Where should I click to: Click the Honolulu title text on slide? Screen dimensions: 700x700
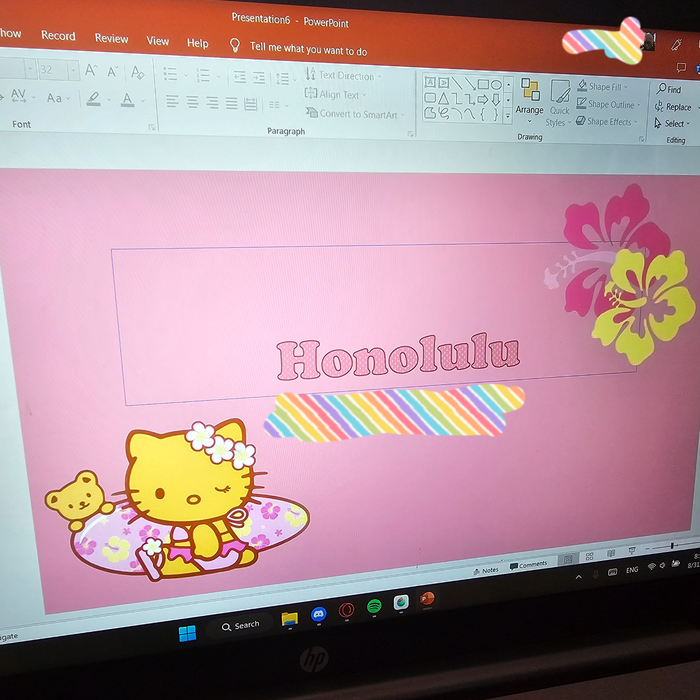click(x=398, y=357)
